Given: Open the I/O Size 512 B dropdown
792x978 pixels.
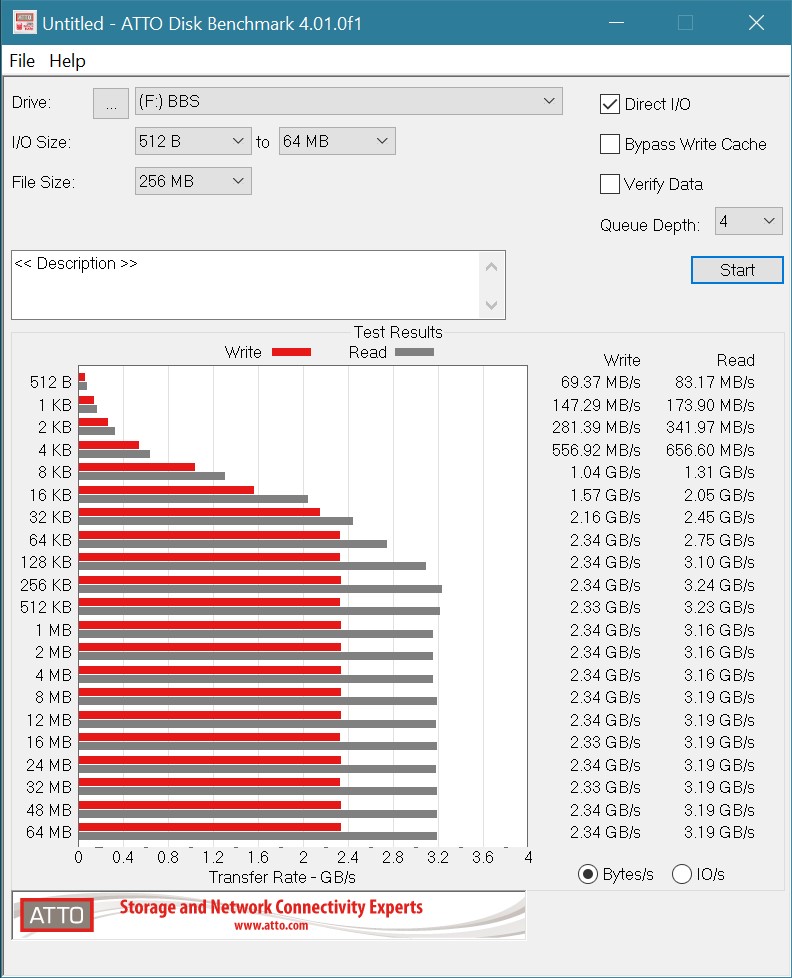Looking at the screenshot, I should coord(193,141).
